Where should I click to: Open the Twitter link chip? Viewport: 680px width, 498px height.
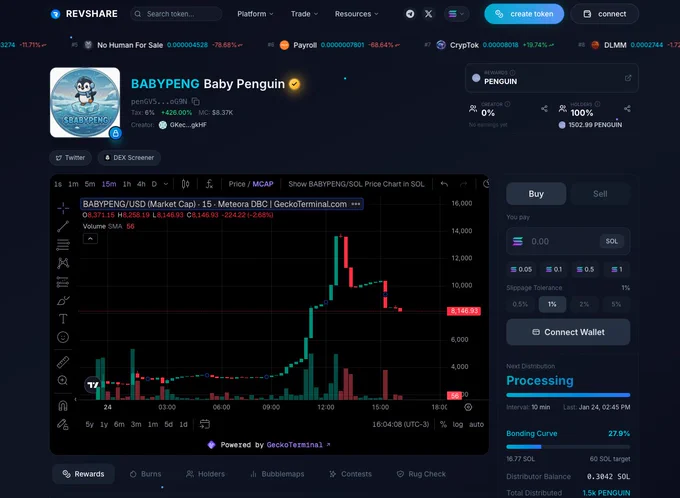point(70,157)
